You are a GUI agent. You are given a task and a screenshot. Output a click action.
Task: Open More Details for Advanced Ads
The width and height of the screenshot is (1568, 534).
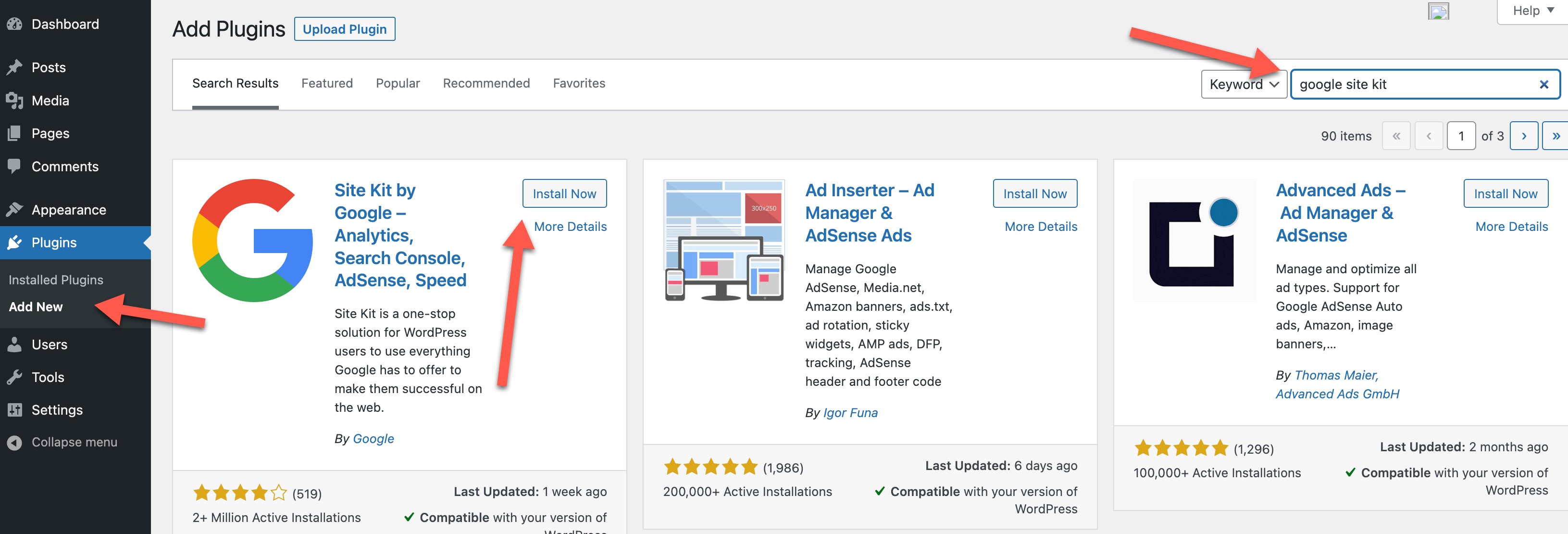coord(1511,227)
